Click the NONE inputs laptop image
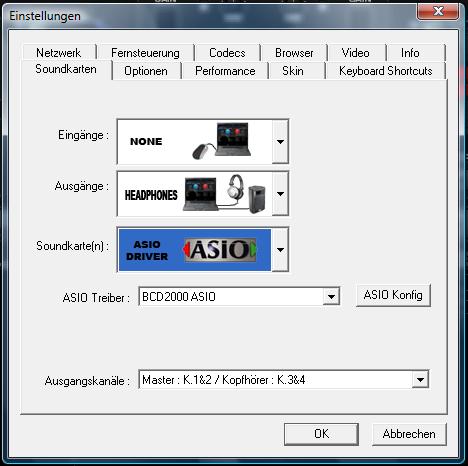This screenshot has width=468, height=466. [195, 142]
